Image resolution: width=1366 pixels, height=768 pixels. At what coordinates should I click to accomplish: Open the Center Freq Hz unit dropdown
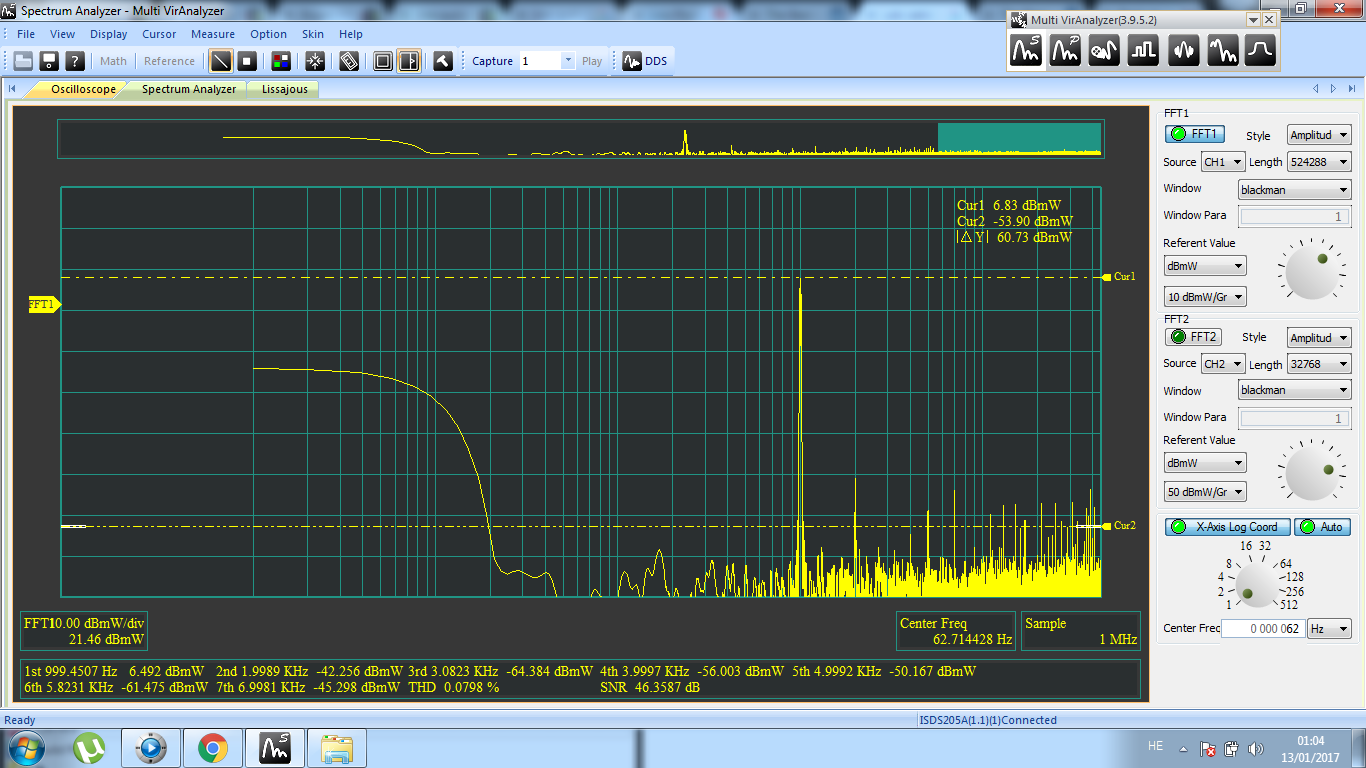coord(1329,629)
